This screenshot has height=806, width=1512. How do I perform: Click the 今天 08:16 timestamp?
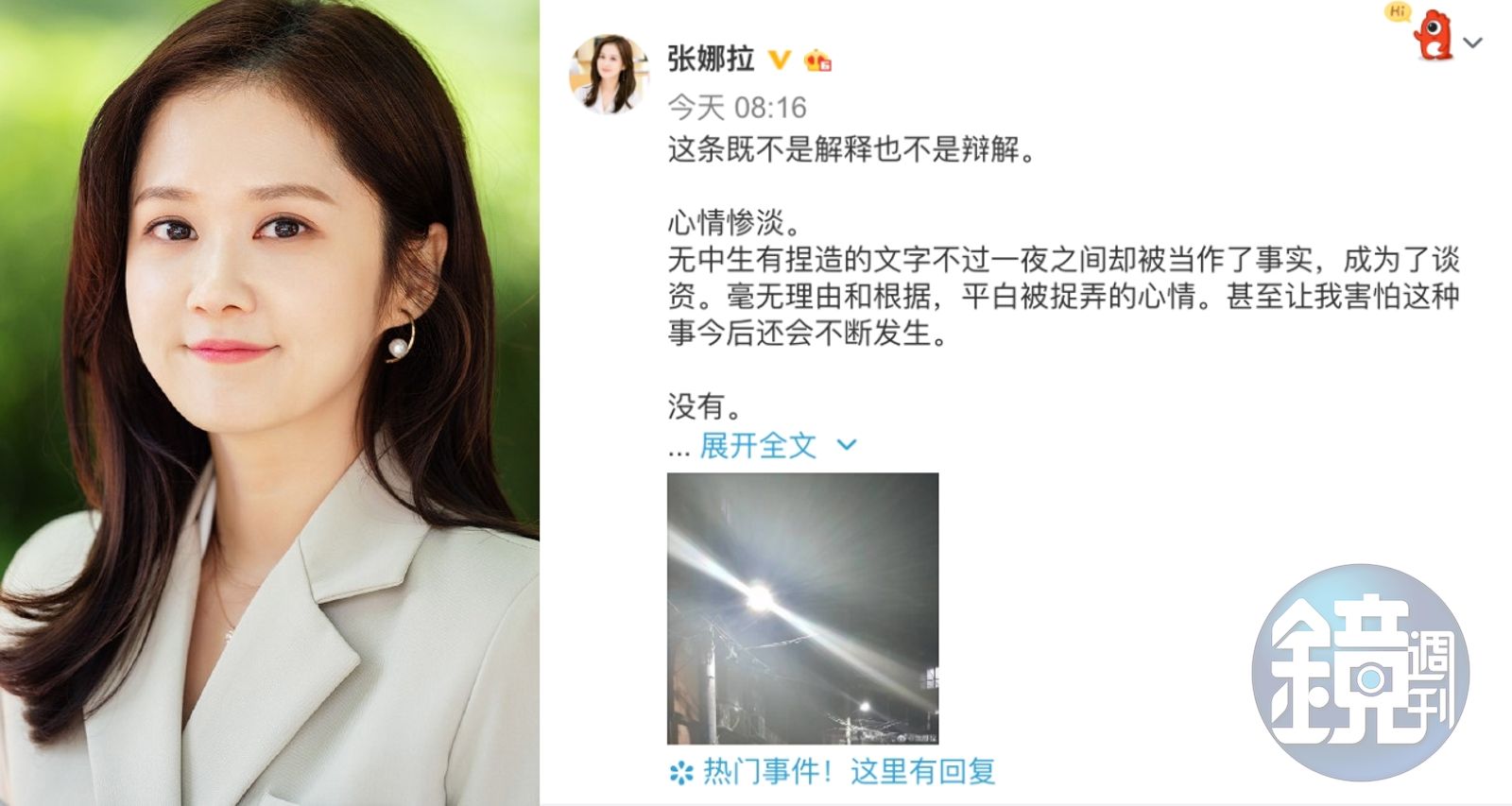[x=737, y=108]
